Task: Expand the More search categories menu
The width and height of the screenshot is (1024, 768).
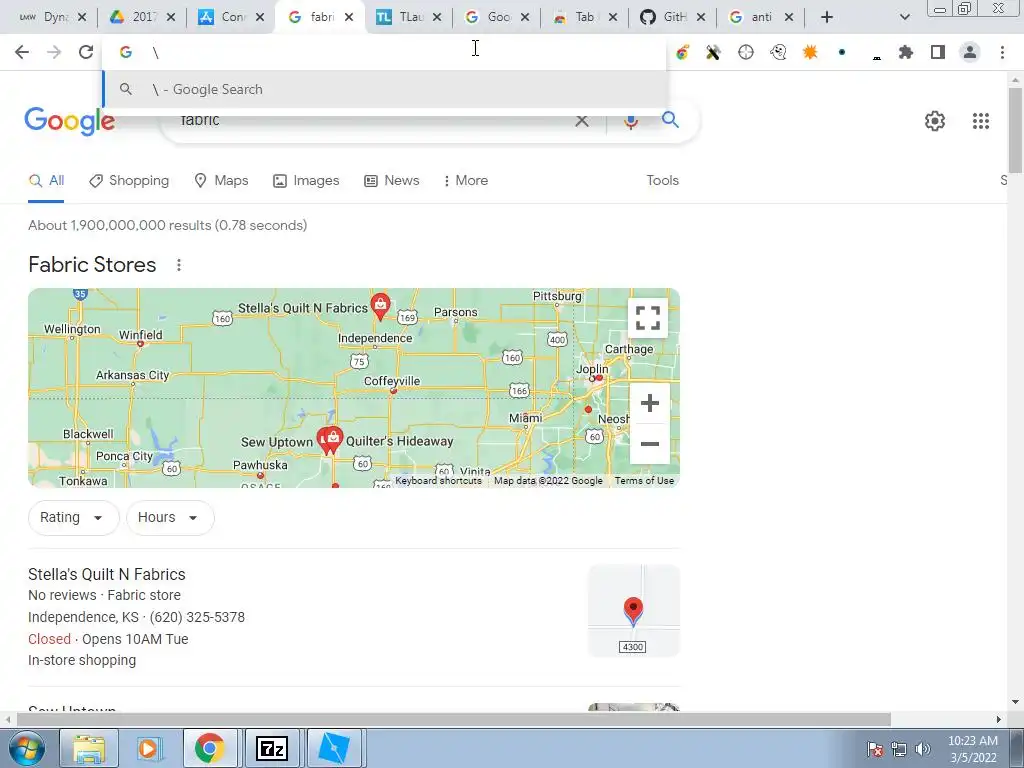Action: [x=466, y=180]
